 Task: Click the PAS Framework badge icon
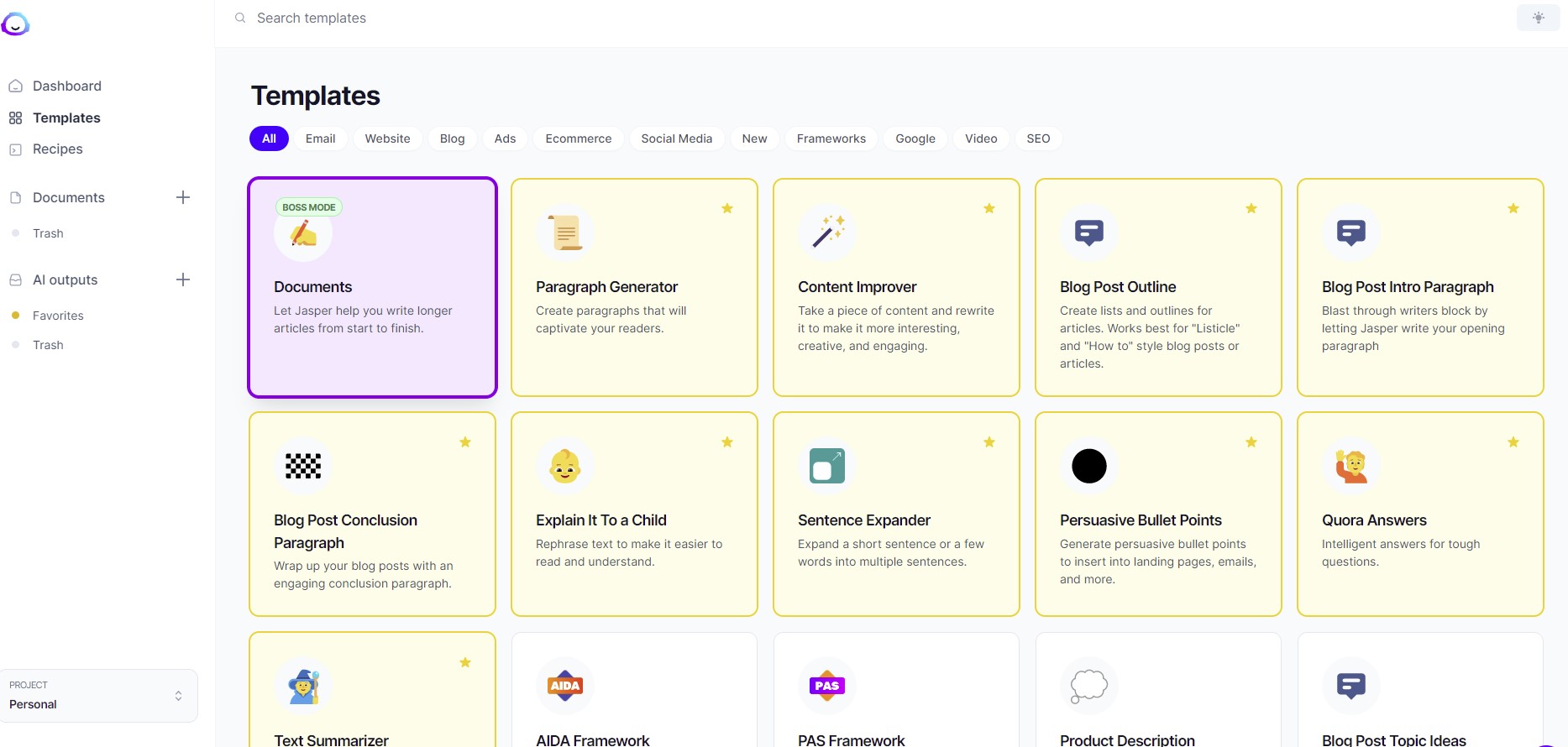(x=827, y=686)
